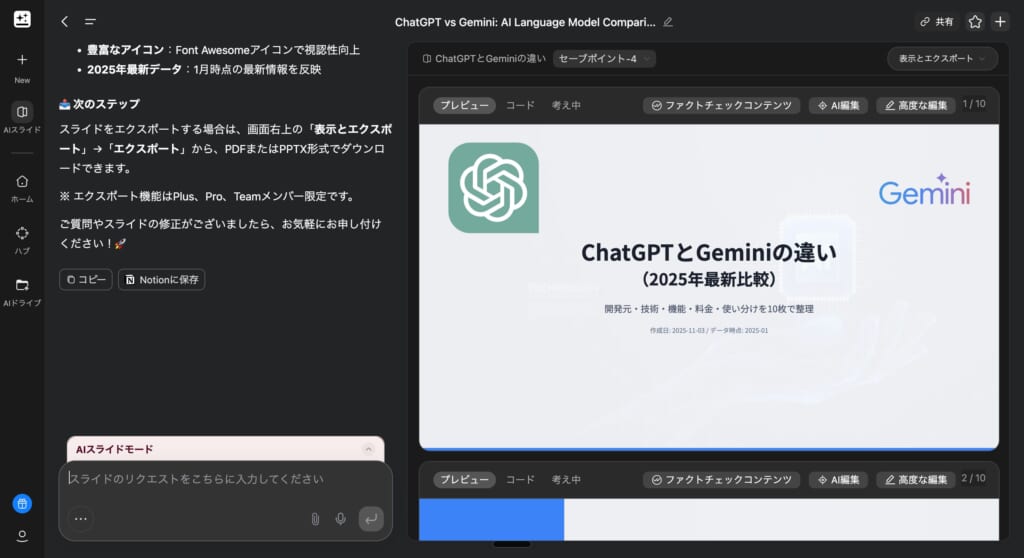Image resolution: width=1024 pixels, height=558 pixels.
Task: Collapse the AIスライドモード banner chevron
Action: click(x=368, y=449)
